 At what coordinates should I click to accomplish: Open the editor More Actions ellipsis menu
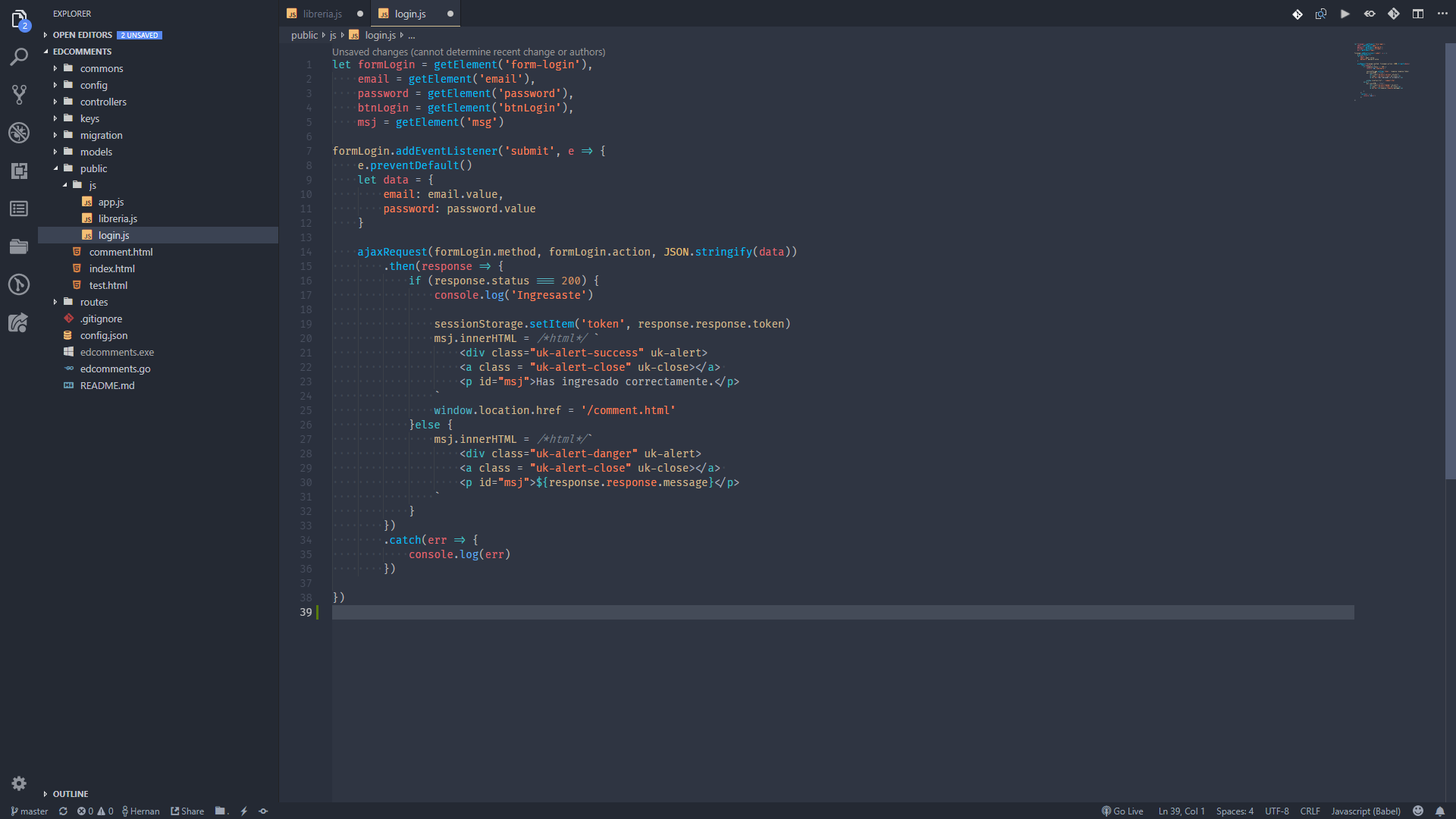[1442, 14]
